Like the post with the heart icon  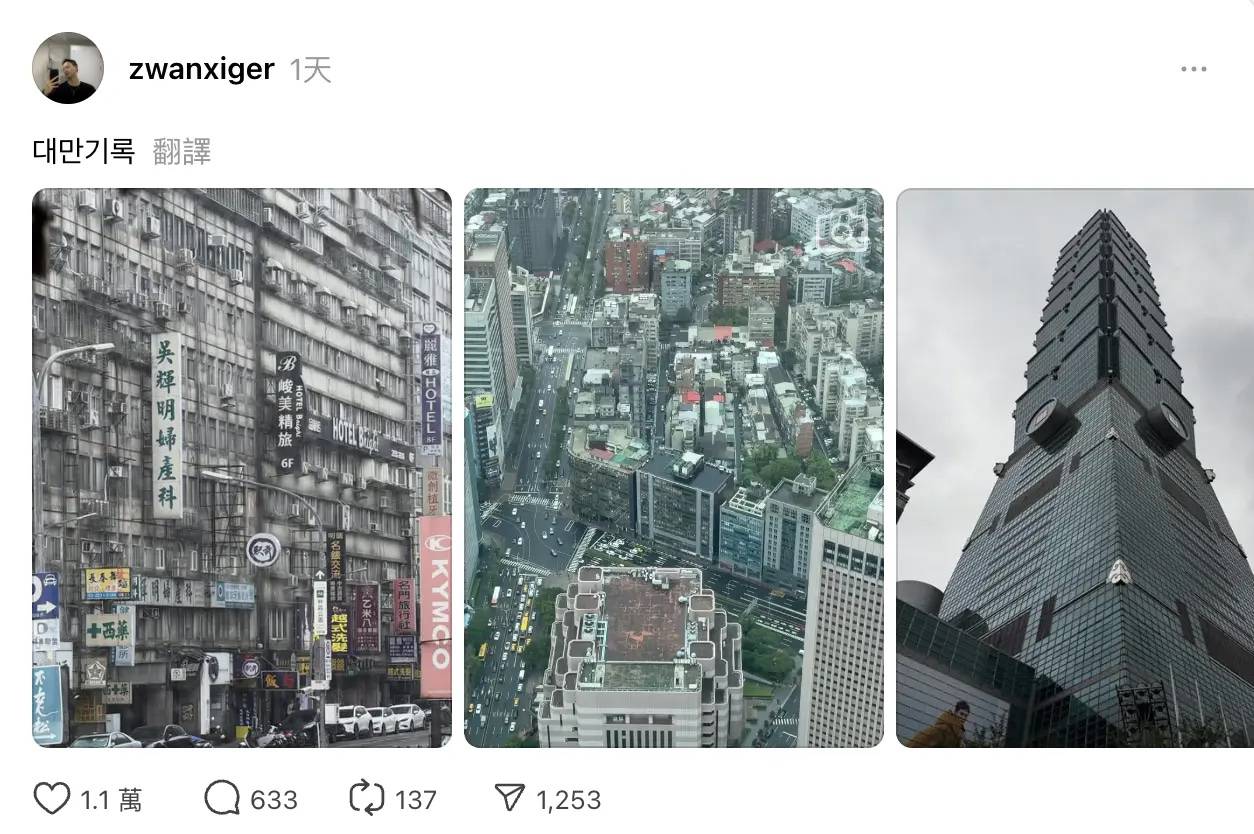coord(52,799)
